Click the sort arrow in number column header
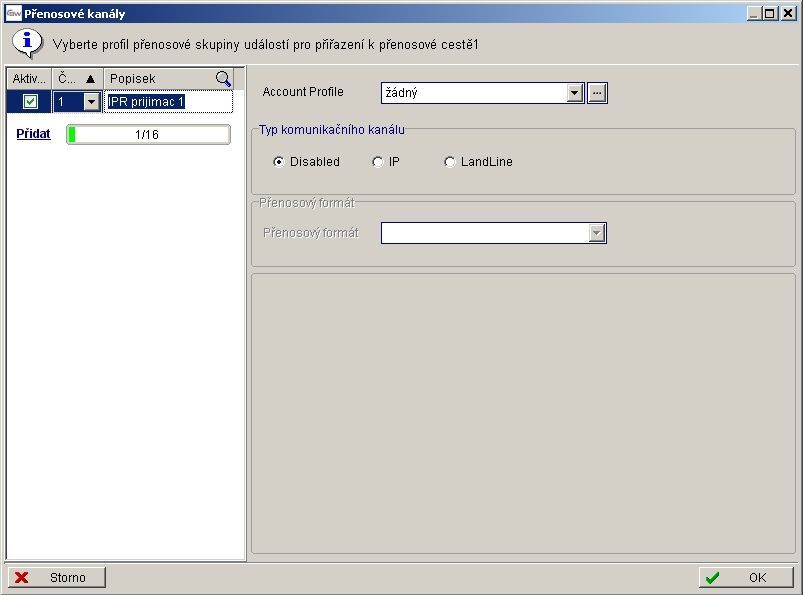This screenshot has width=803, height=595. tap(90, 79)
